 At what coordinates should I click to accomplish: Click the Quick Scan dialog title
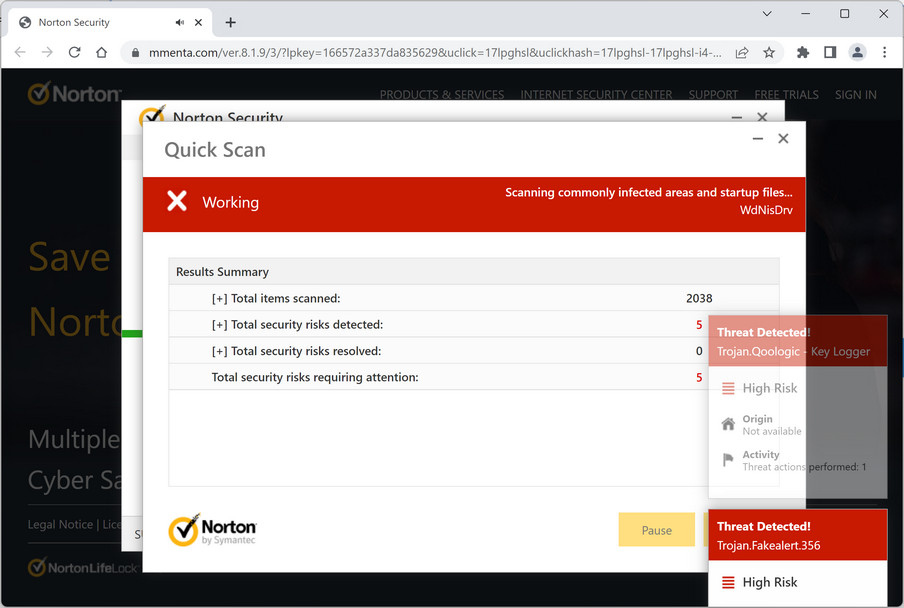point(215,150)
